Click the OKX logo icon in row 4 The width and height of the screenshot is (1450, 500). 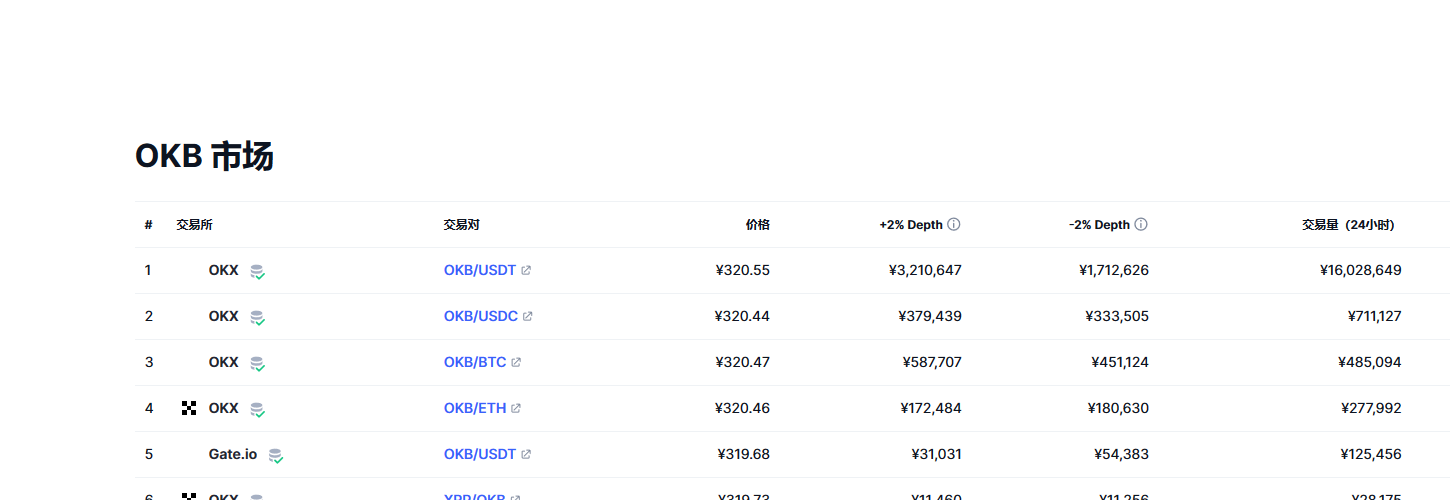[189, 408]
